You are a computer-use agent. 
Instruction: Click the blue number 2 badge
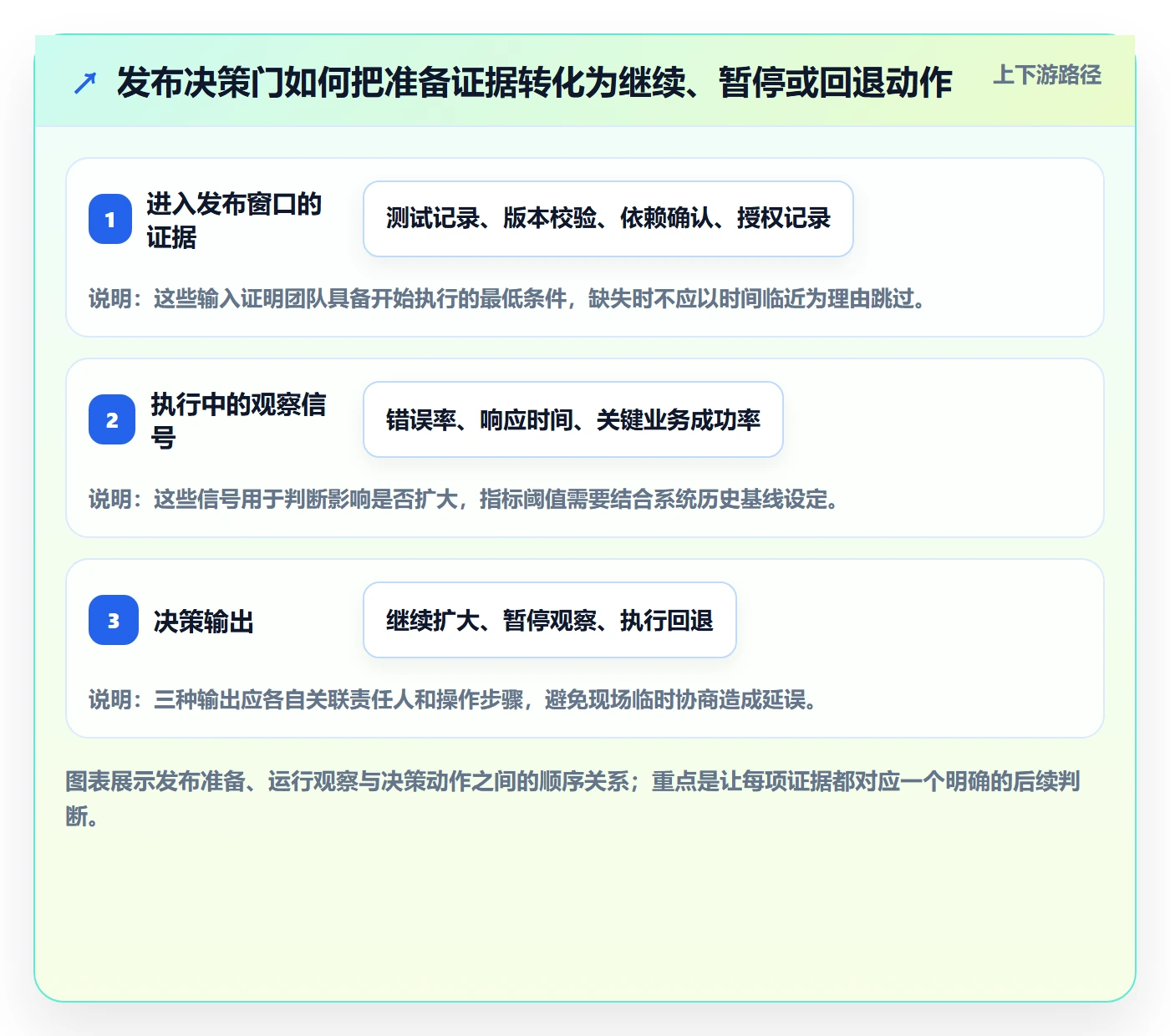pos(112,419)
